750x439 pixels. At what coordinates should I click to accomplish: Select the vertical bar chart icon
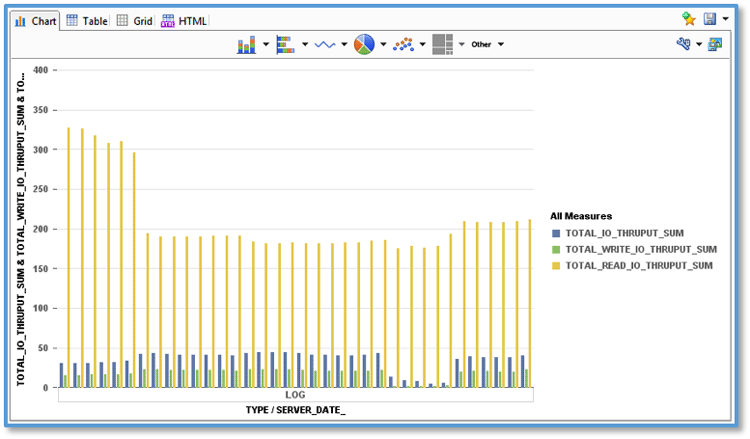pyautogui.click(x=247, y=45)
